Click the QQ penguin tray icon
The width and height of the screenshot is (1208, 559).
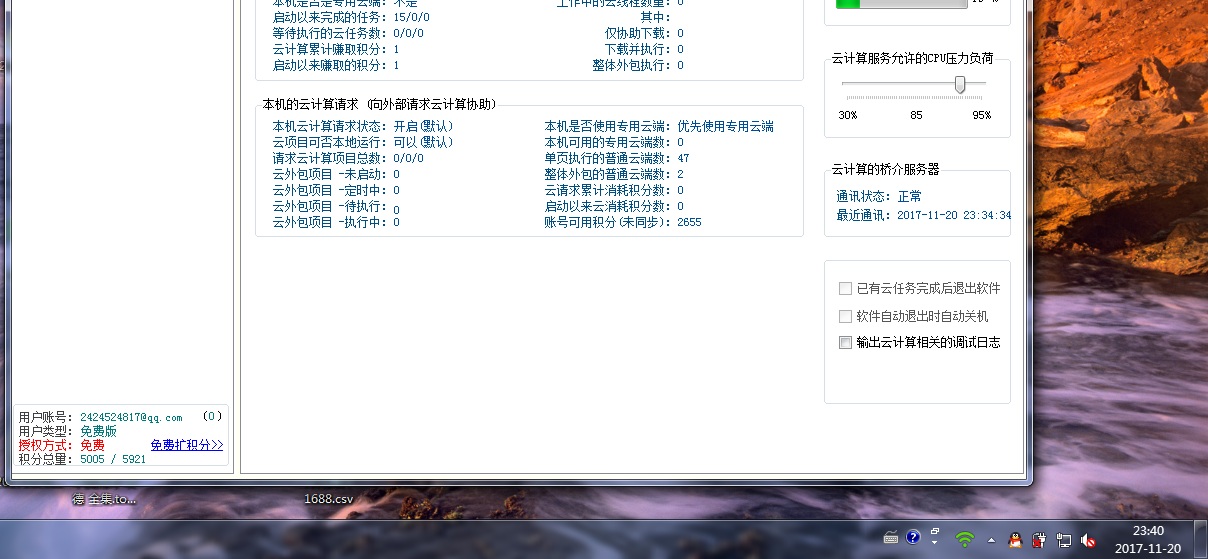pyautogui.click(x=1014, y=539)
